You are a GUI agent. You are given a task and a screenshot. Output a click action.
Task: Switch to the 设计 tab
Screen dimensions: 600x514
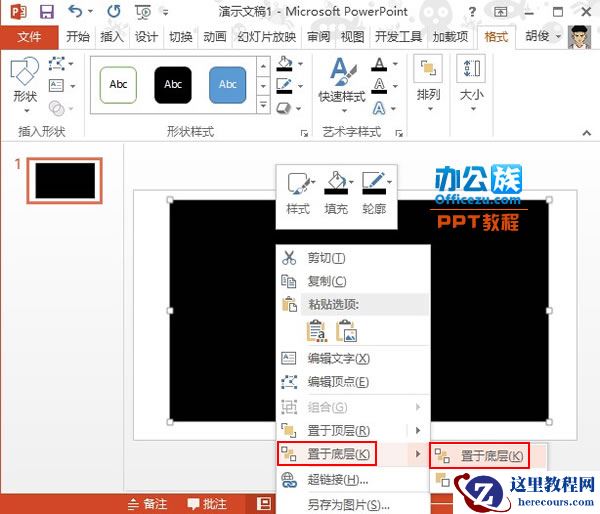pos(146,37)
